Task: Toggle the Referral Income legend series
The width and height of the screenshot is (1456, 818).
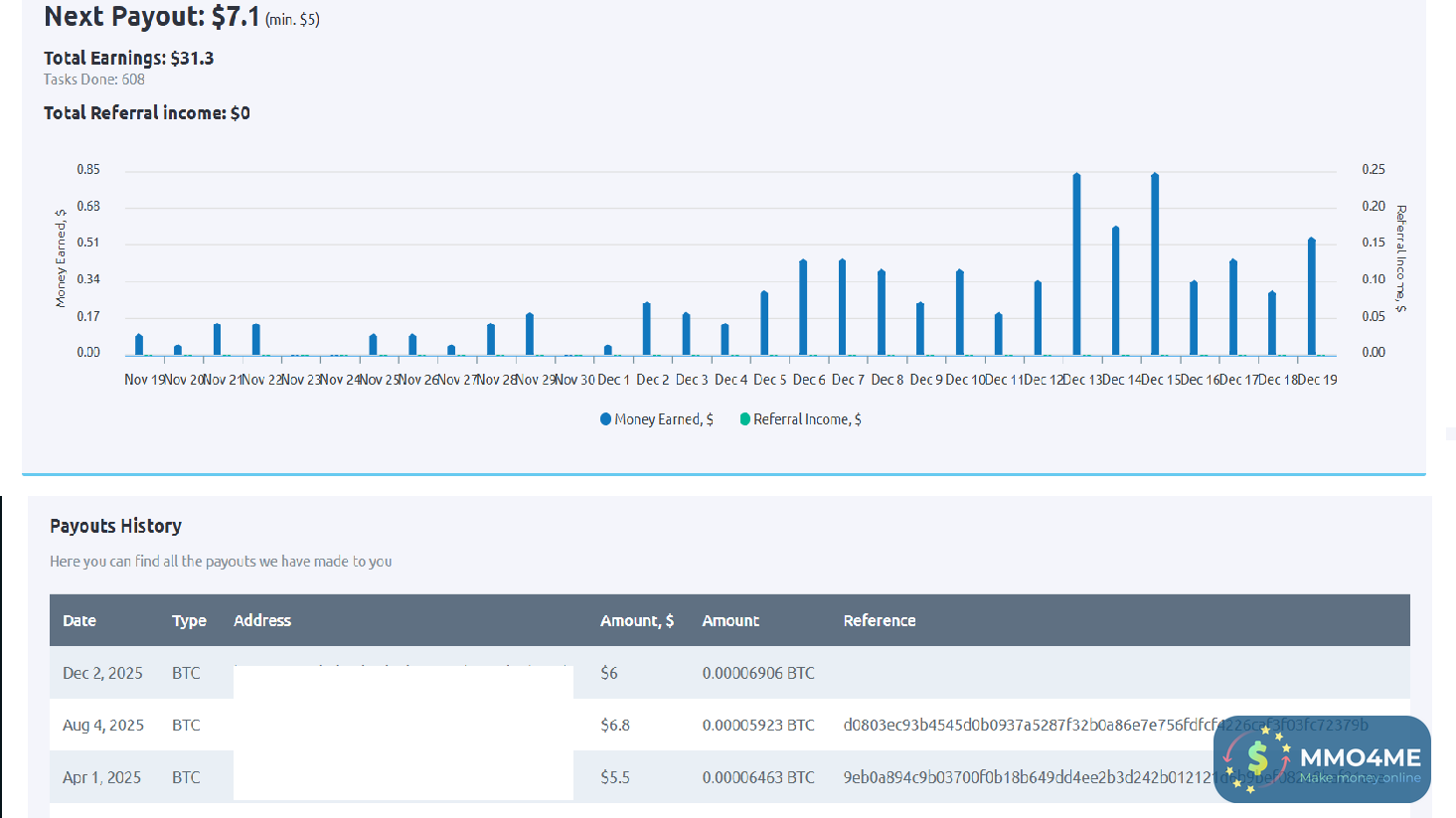Action: (800, 419)
